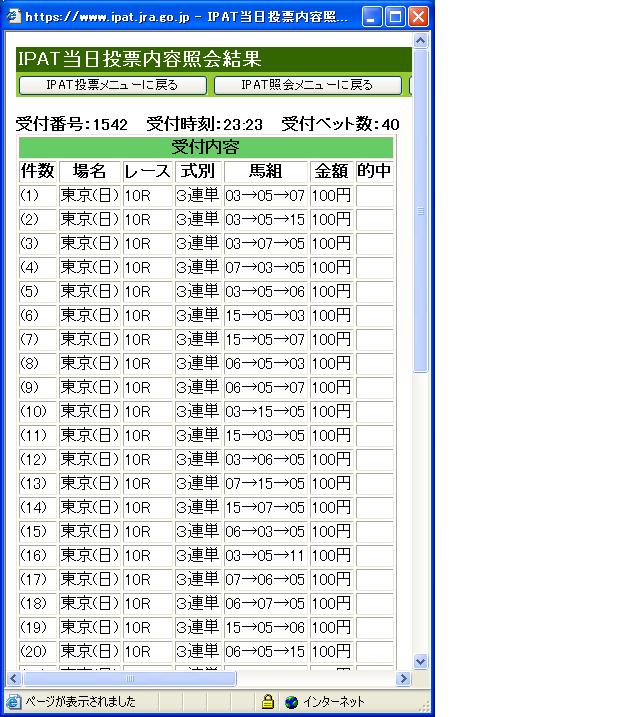Click the horizontal scrollbar thumb
This screenshot has width=640, height=717.
click(129, 679)
